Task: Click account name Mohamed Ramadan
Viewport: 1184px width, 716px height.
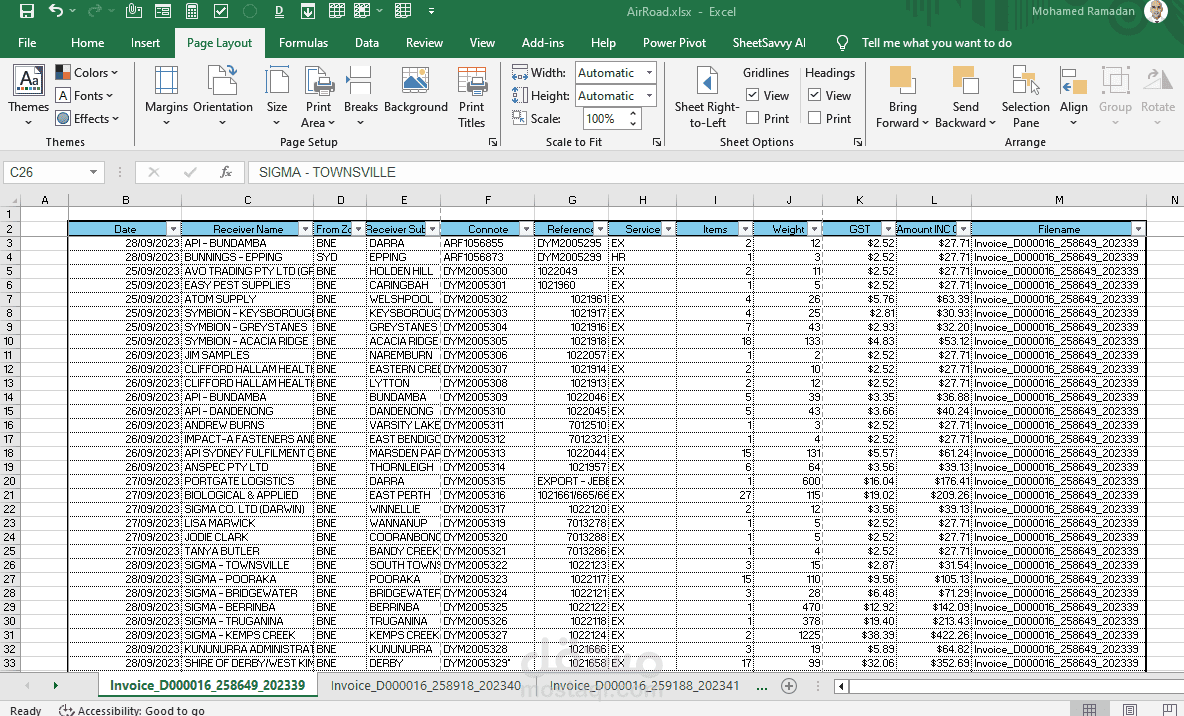Action: (x=1083, y=11)
